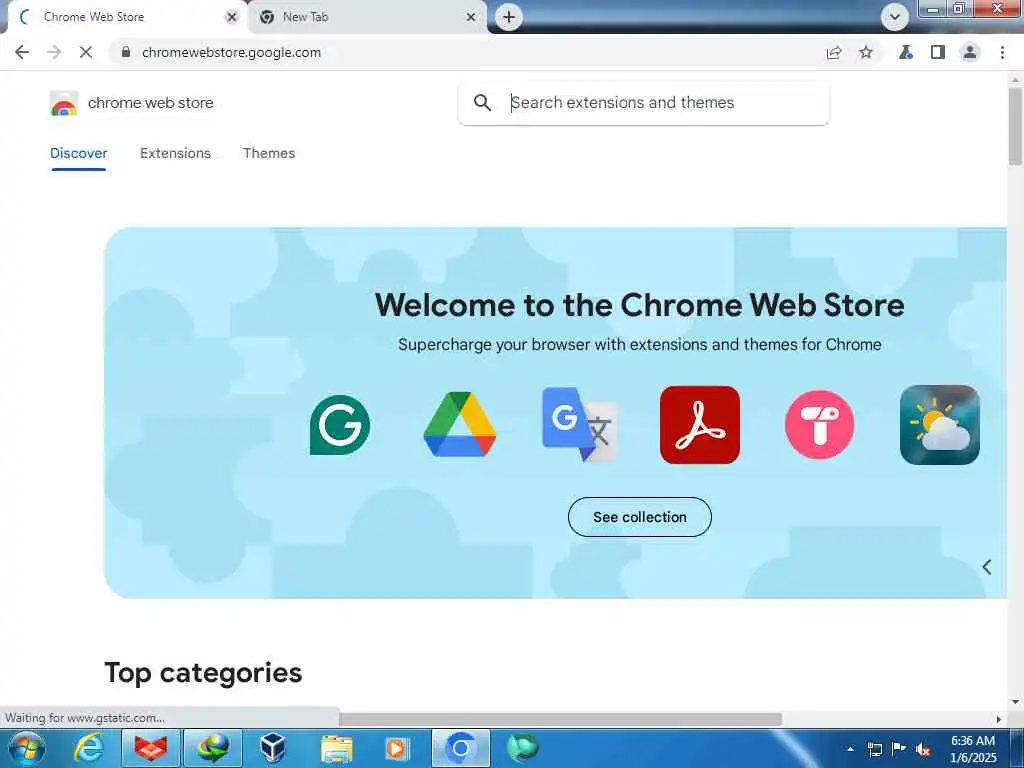Switch to the Chrome Web Store tab

126,17
